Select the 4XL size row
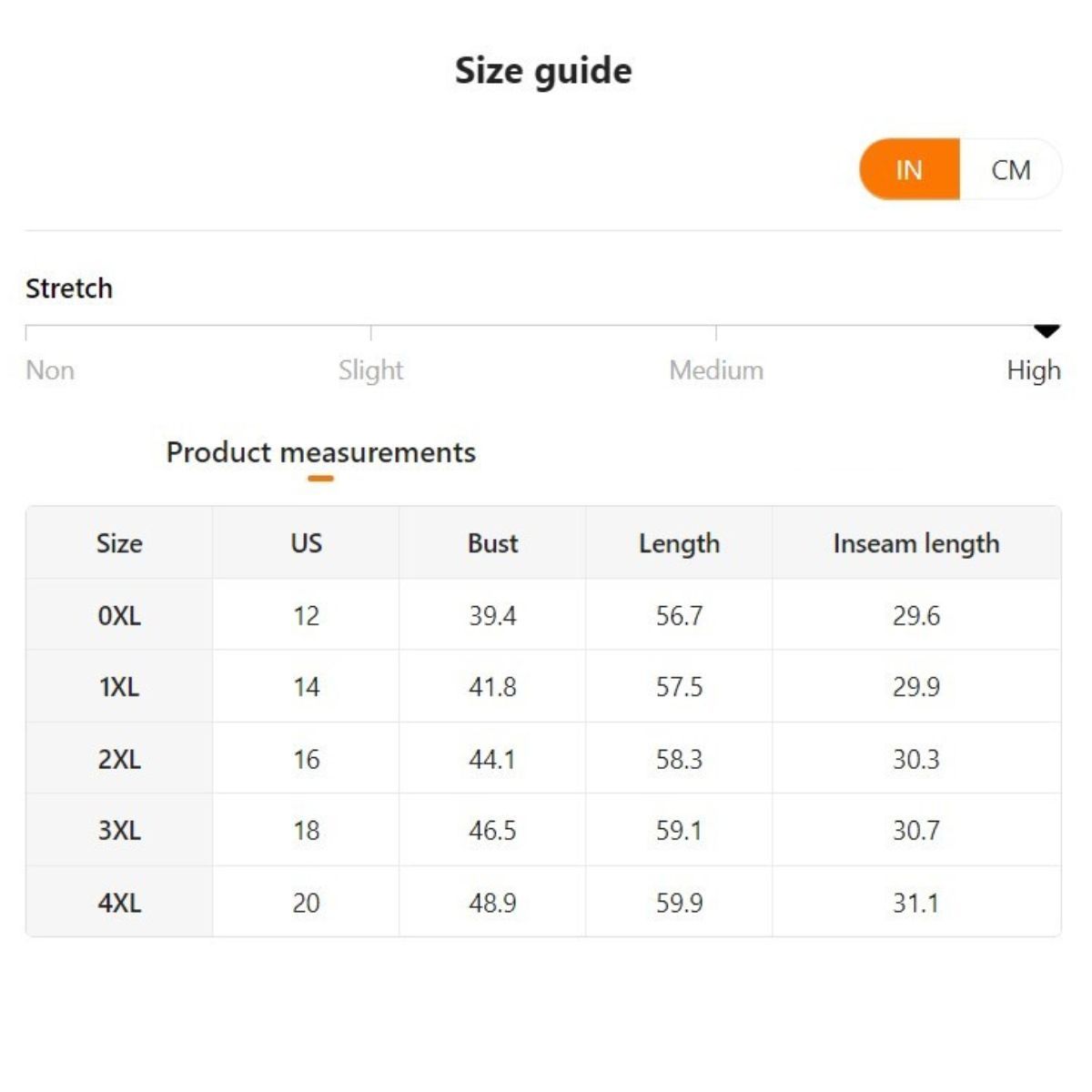Image resolution: width=1092 pixels, height=1092 pixels. coord(119,903)
